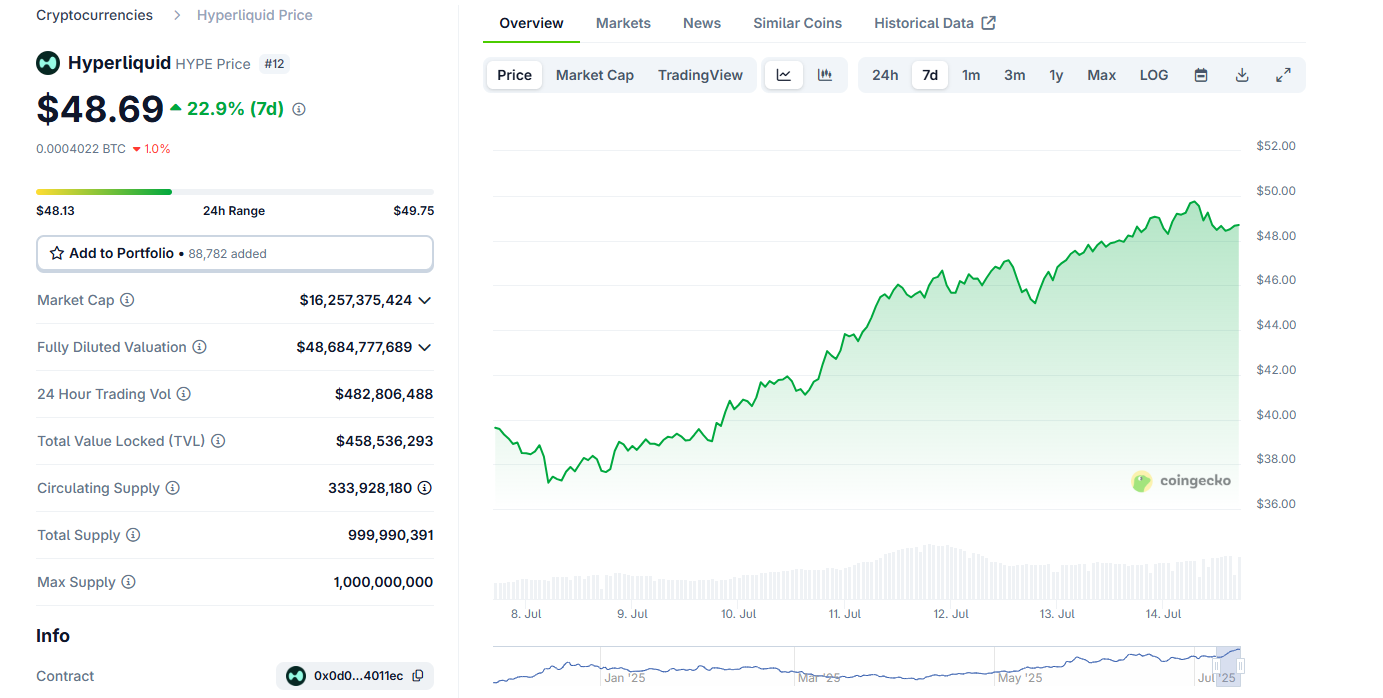1383x698 pixels.
Task: Open the News tab
Action: pos(702,23)
